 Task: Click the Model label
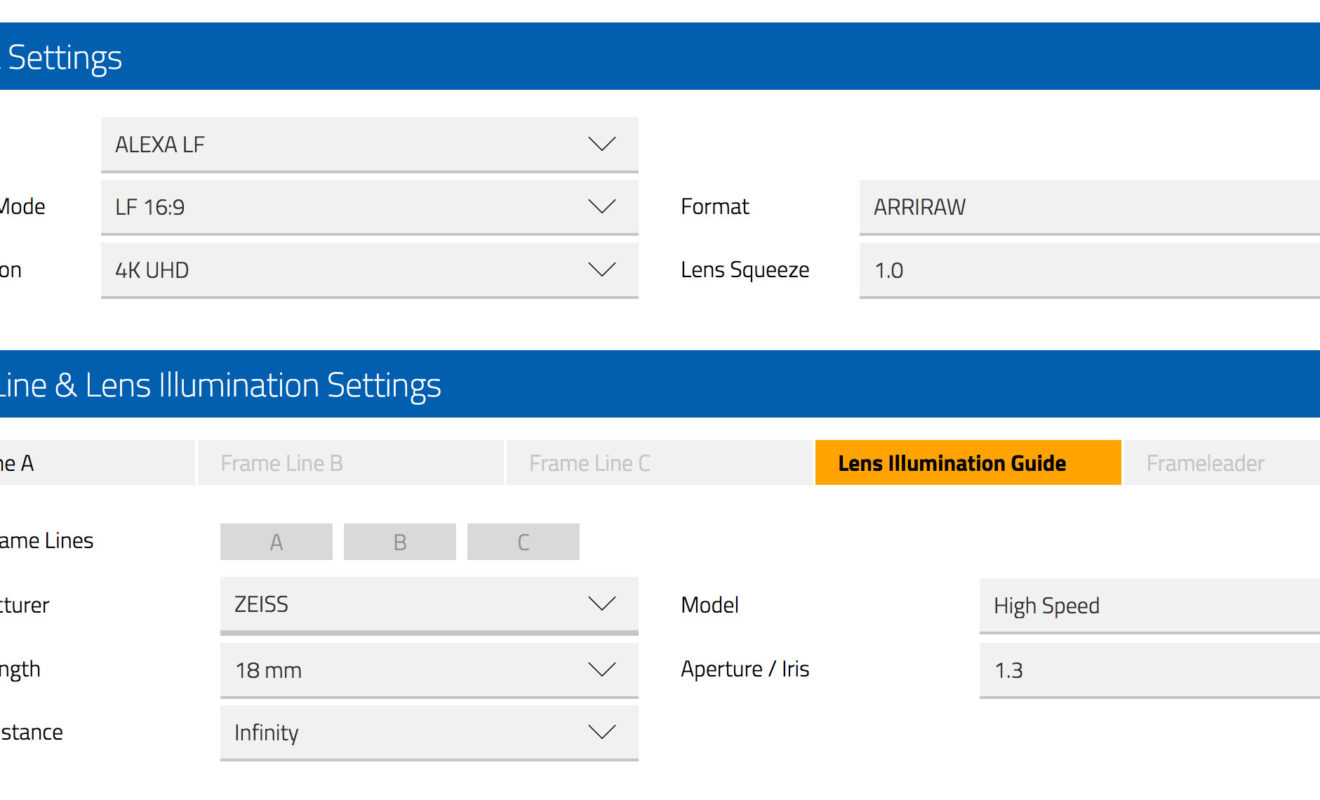(710, 605)
